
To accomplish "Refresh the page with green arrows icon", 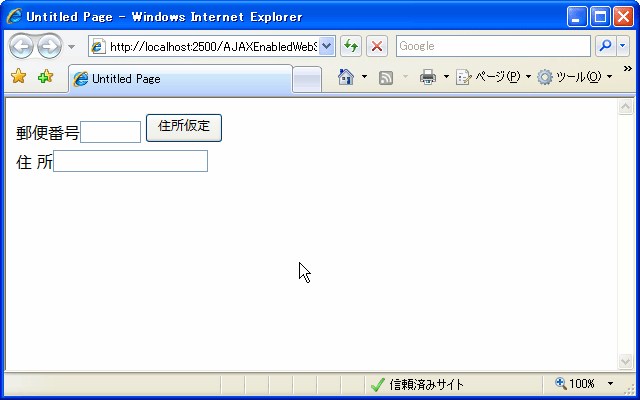I will point(351,46).
